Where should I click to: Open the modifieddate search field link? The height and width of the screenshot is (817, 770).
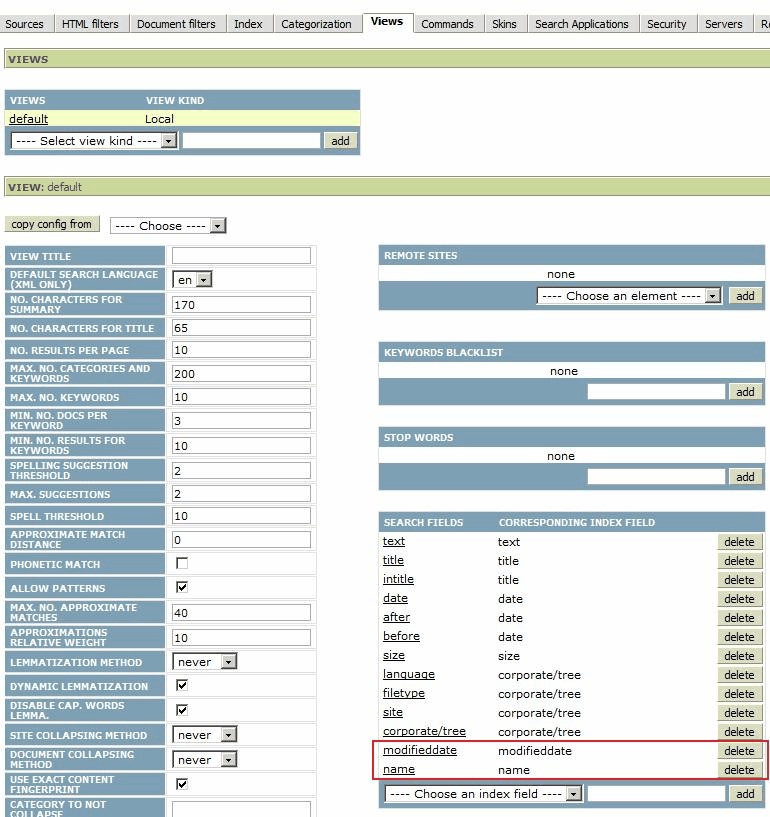(x=420, y=750)
